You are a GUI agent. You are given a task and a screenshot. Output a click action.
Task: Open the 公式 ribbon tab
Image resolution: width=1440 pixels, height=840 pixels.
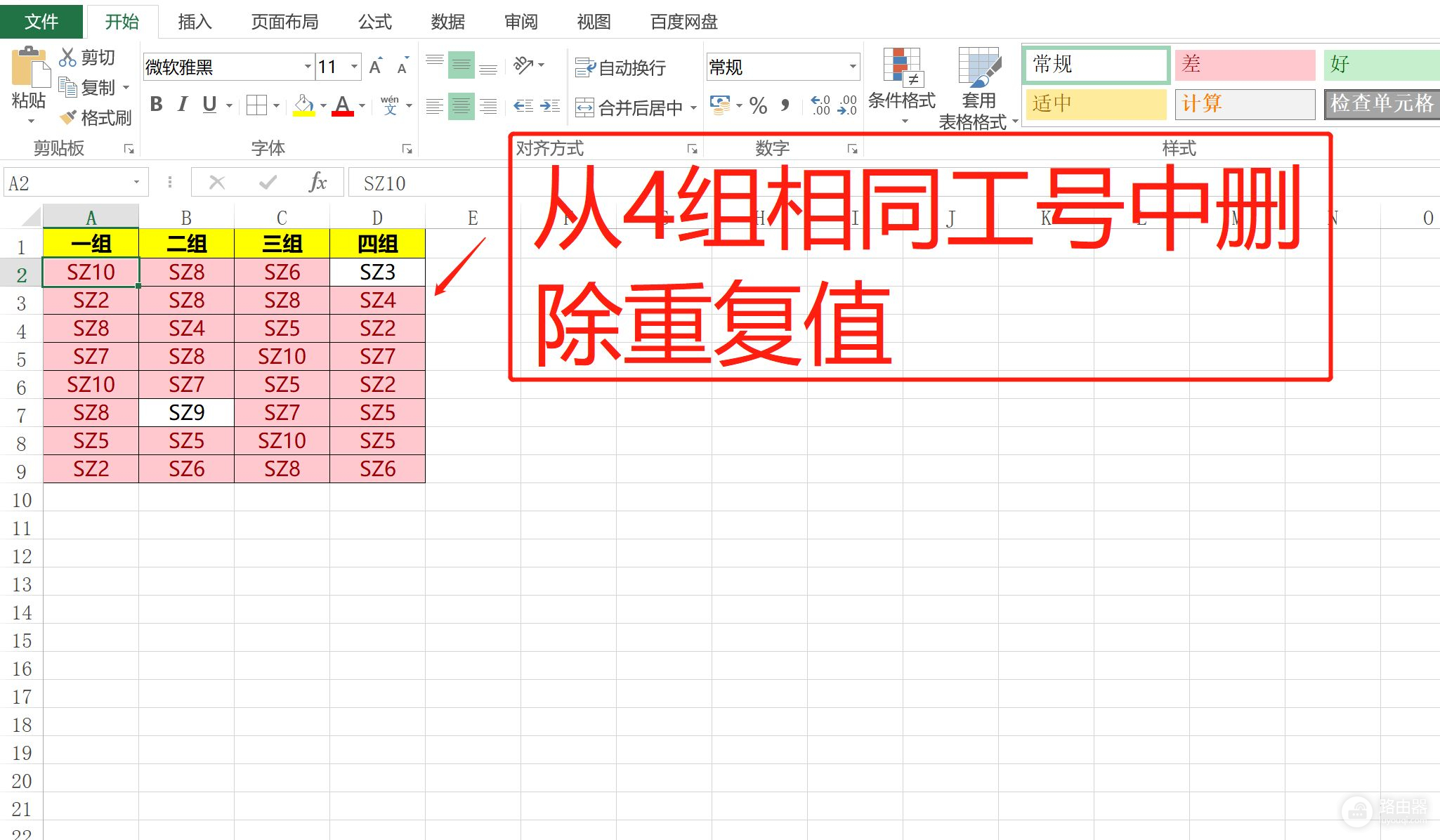point(374,22)
